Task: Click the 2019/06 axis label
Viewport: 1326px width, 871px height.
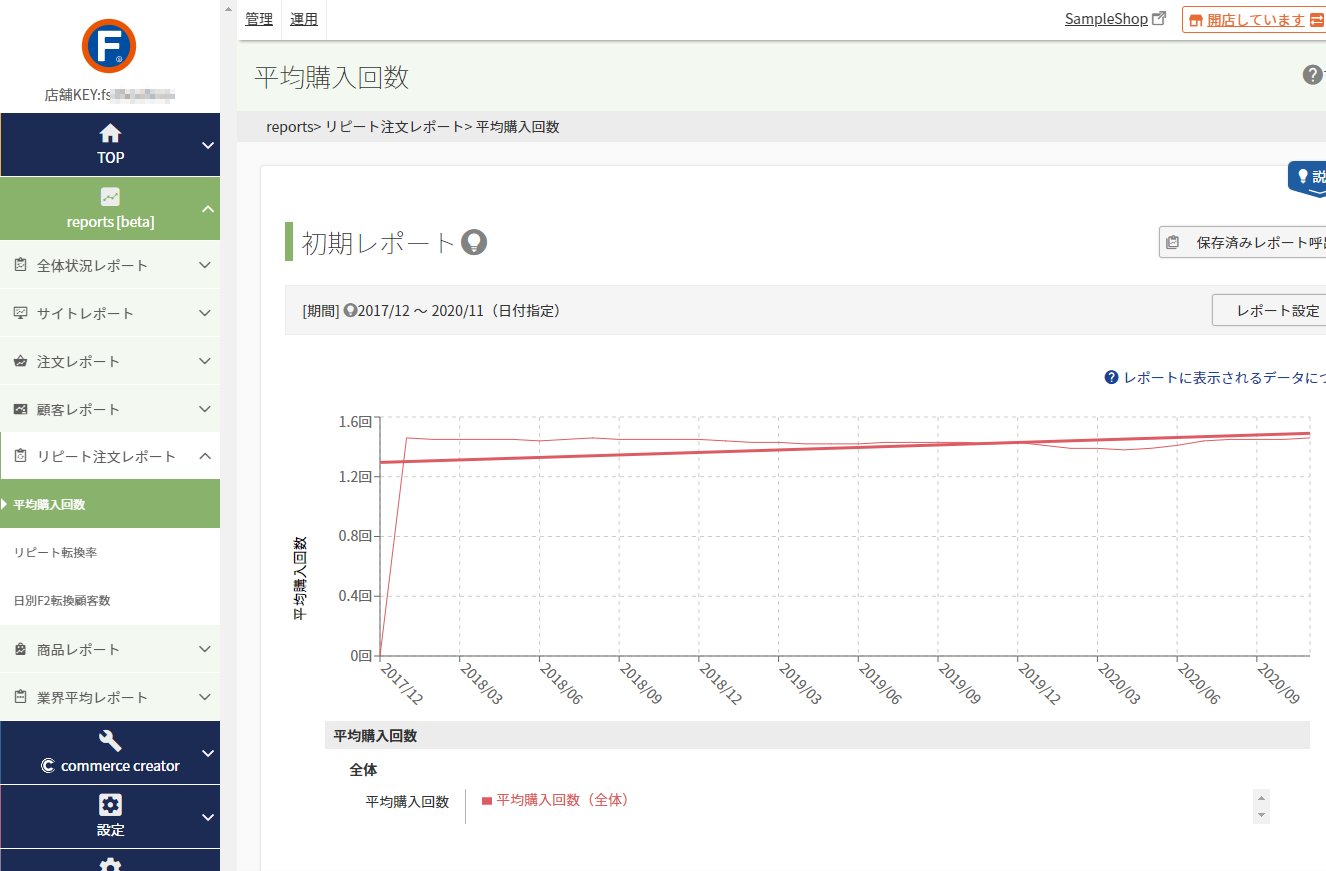Action: click(879, 684)
